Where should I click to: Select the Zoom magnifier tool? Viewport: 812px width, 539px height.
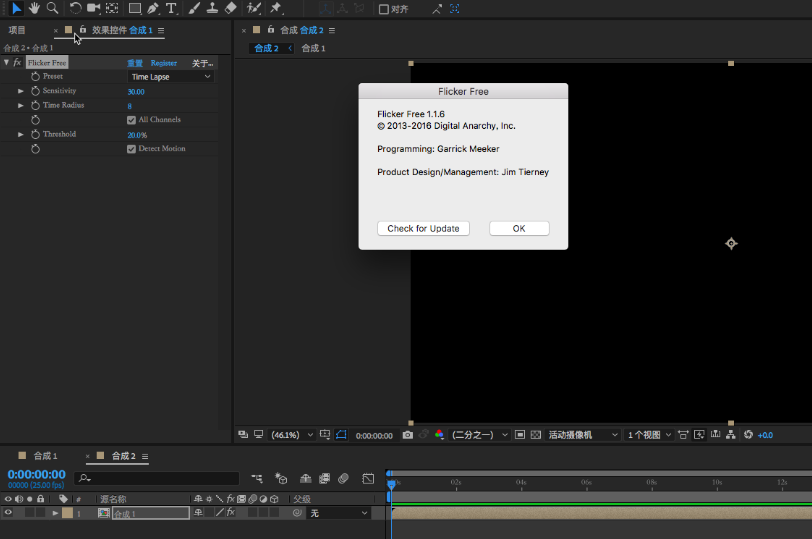tap(52, 8)
